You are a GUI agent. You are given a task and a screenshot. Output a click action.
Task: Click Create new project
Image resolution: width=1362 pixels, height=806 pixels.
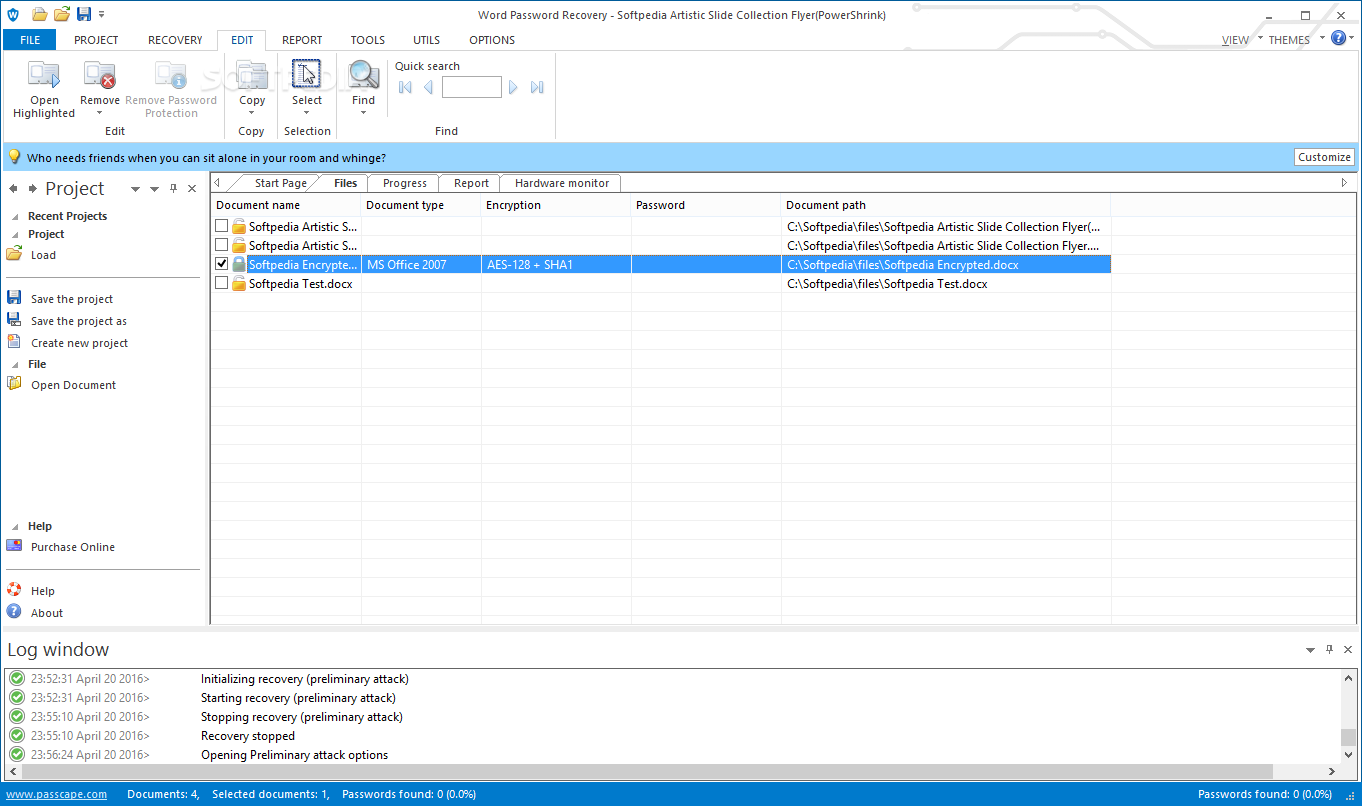tap(80, 343)
